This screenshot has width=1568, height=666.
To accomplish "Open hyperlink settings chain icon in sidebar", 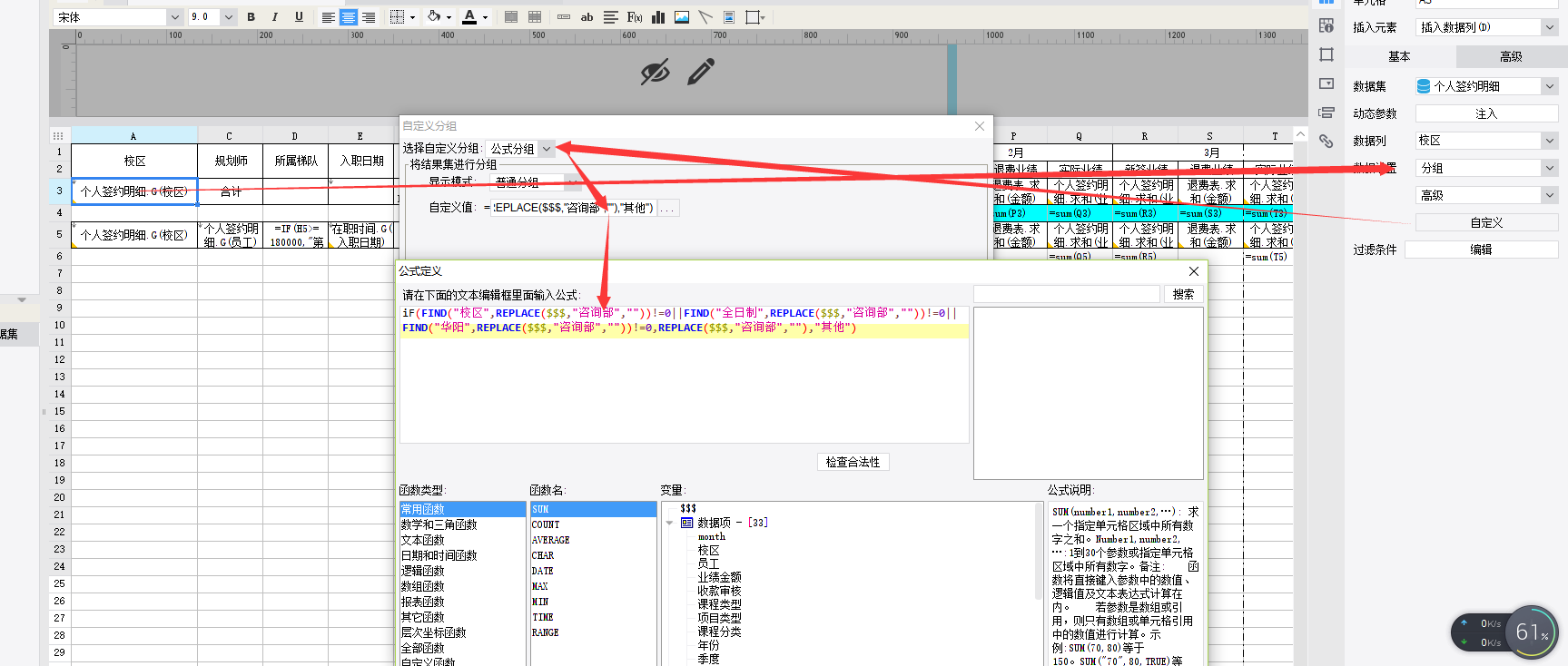I will point(1326,142).
